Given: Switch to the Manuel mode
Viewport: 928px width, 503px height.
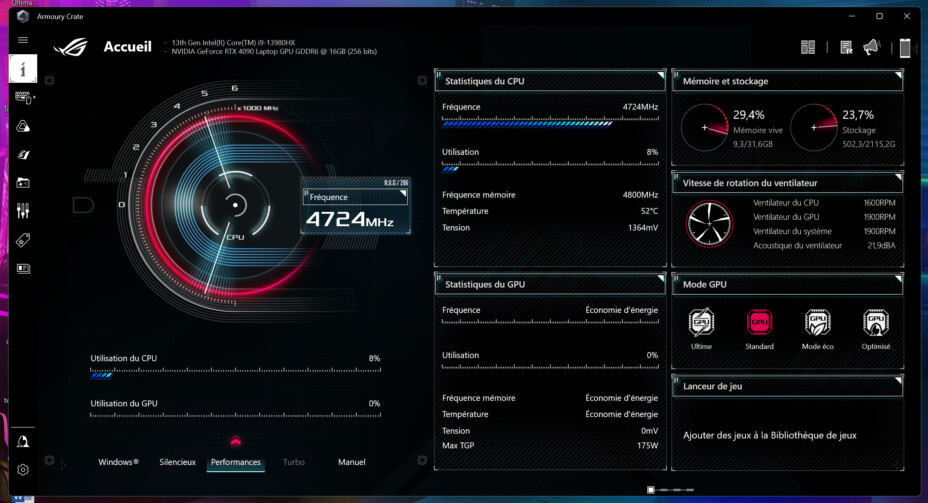Looking at the screenshot, I should pos(352,462).
